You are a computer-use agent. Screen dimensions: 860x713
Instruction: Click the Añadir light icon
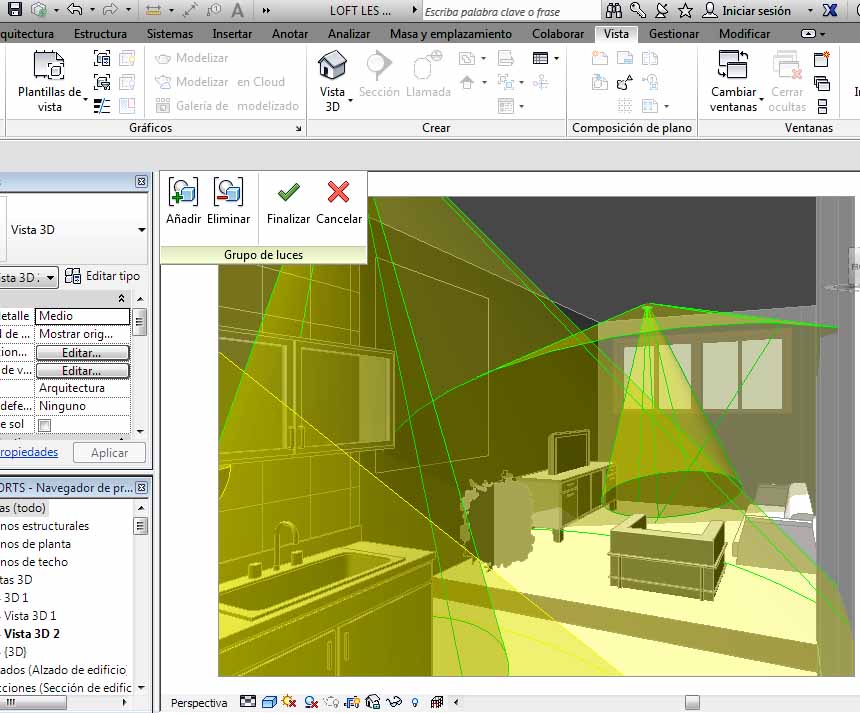click(183, 192)
